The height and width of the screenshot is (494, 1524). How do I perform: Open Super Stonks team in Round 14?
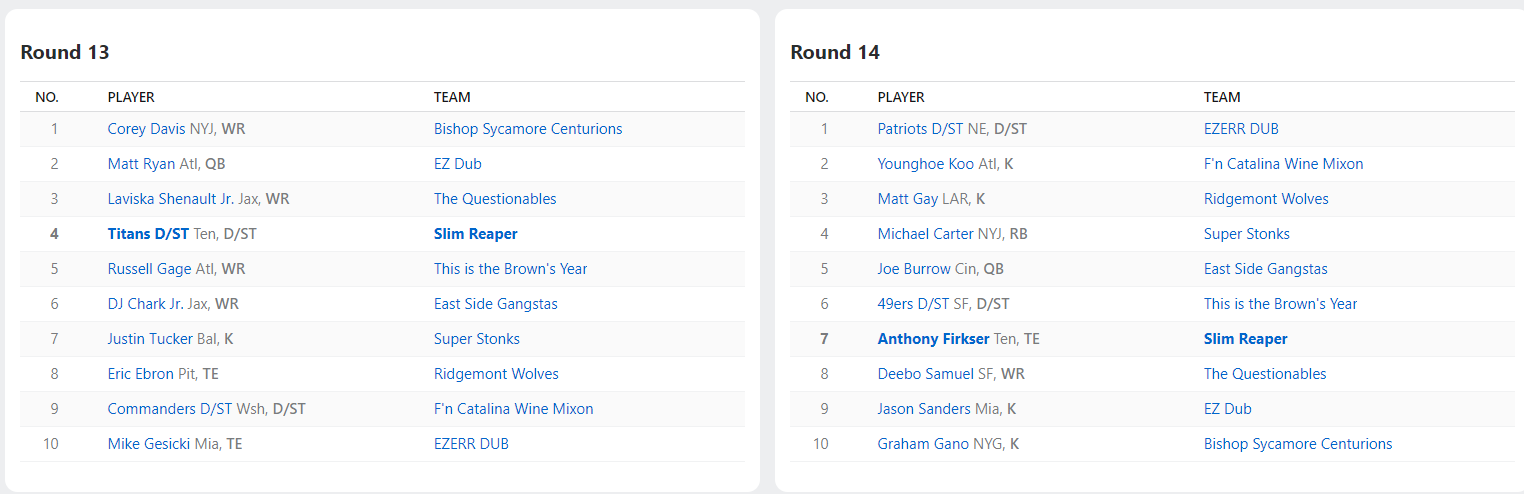(x=1247, y=234)
